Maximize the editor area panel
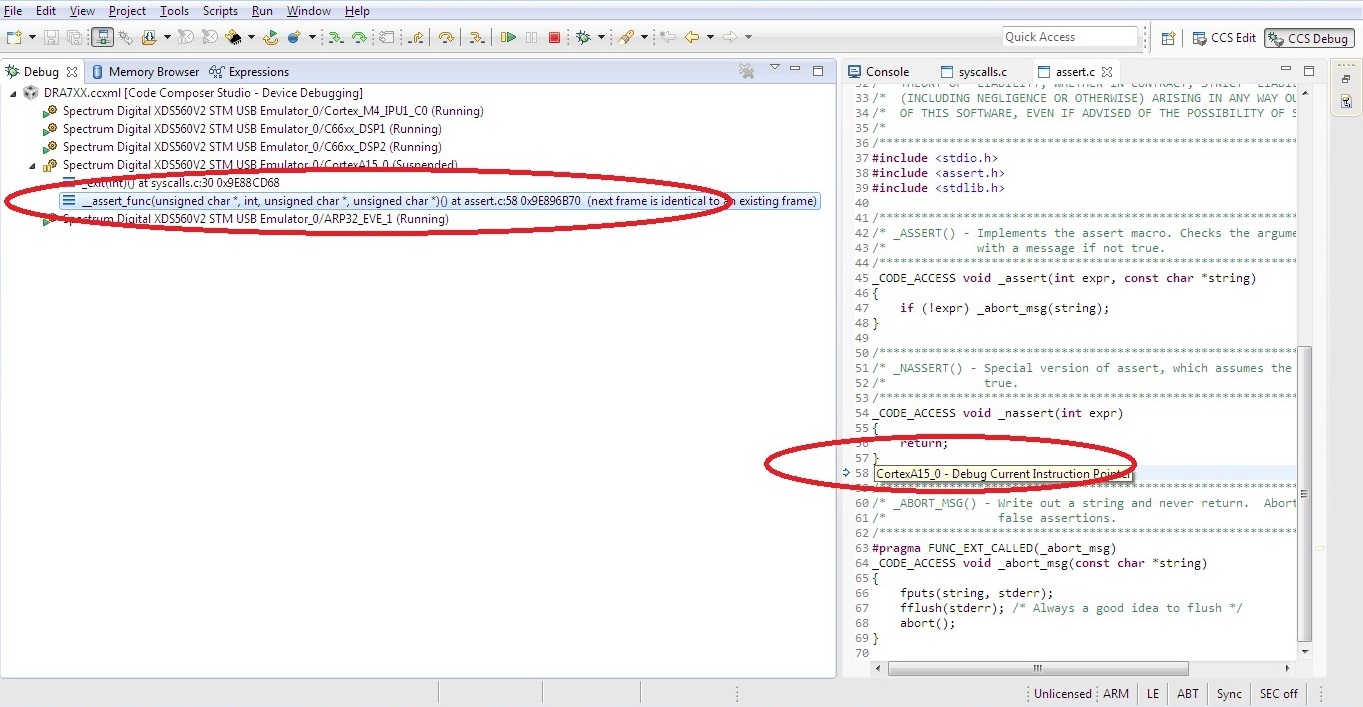 click(1309, 71)
